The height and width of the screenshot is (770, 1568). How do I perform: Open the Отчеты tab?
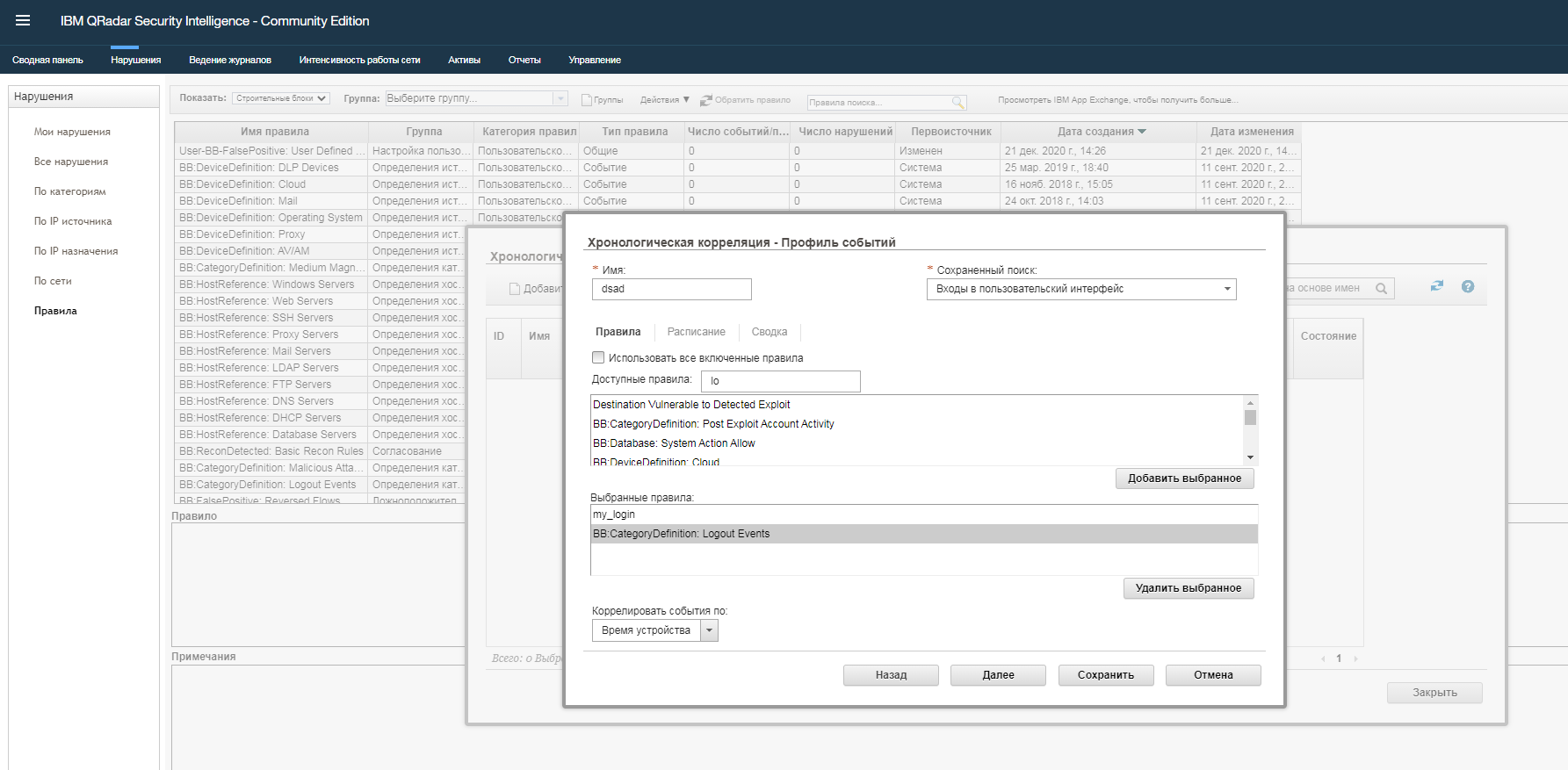tap(524, 60)
